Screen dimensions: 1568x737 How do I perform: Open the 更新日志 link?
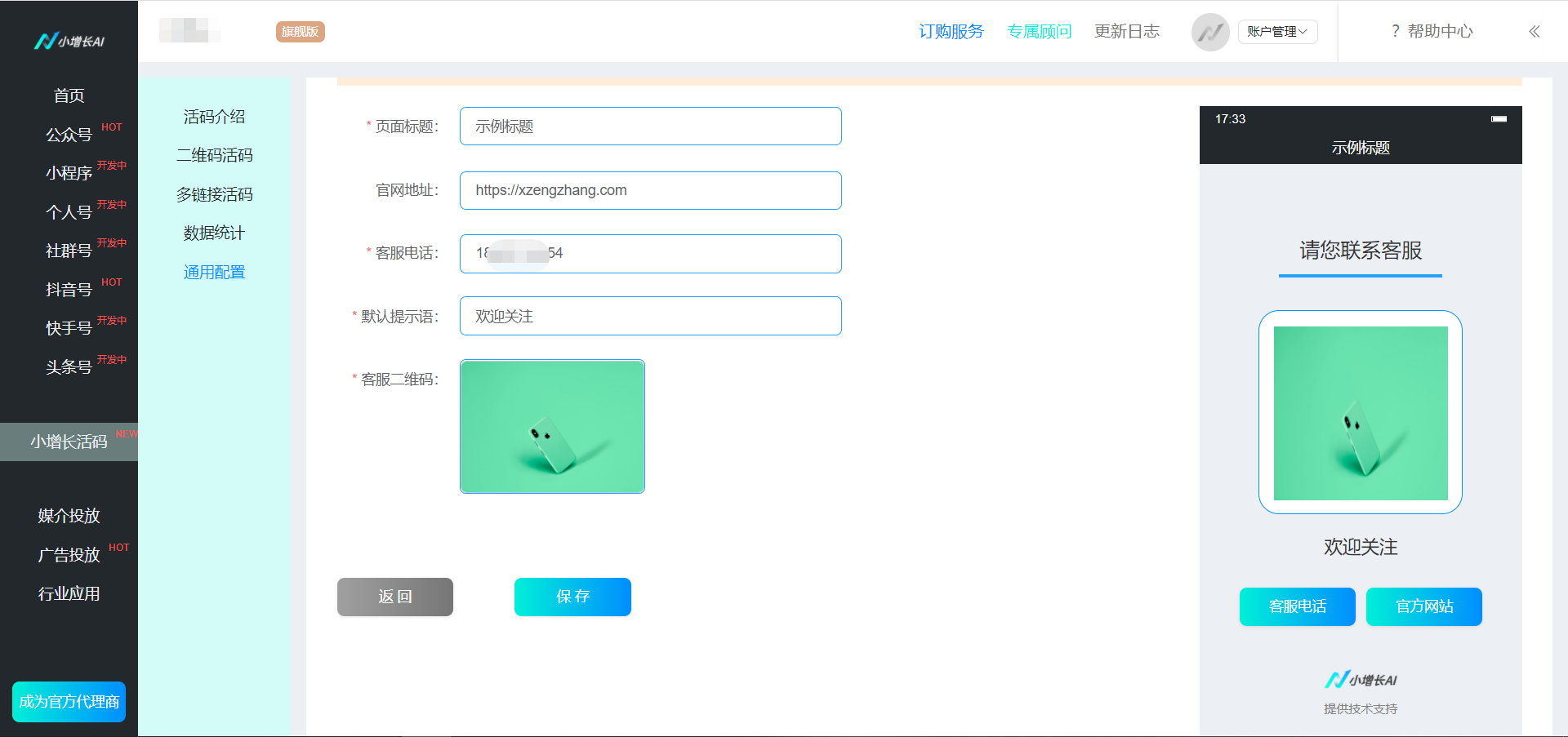point(1127,32)
